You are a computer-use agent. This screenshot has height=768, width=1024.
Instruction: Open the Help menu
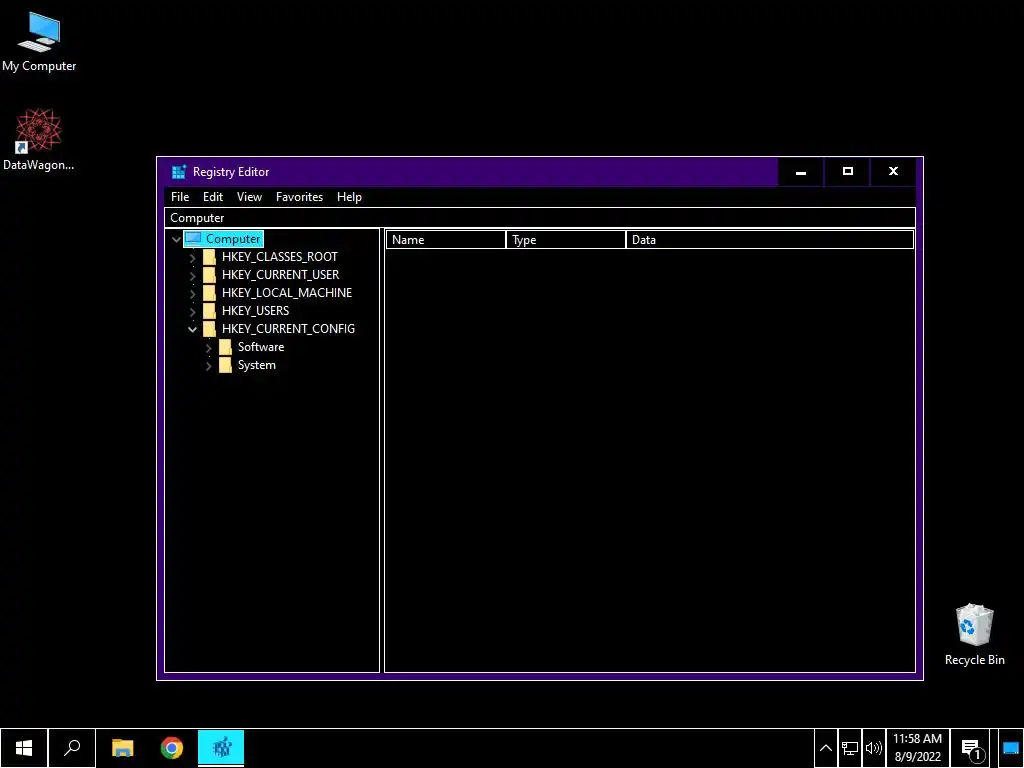click(349, 197)
